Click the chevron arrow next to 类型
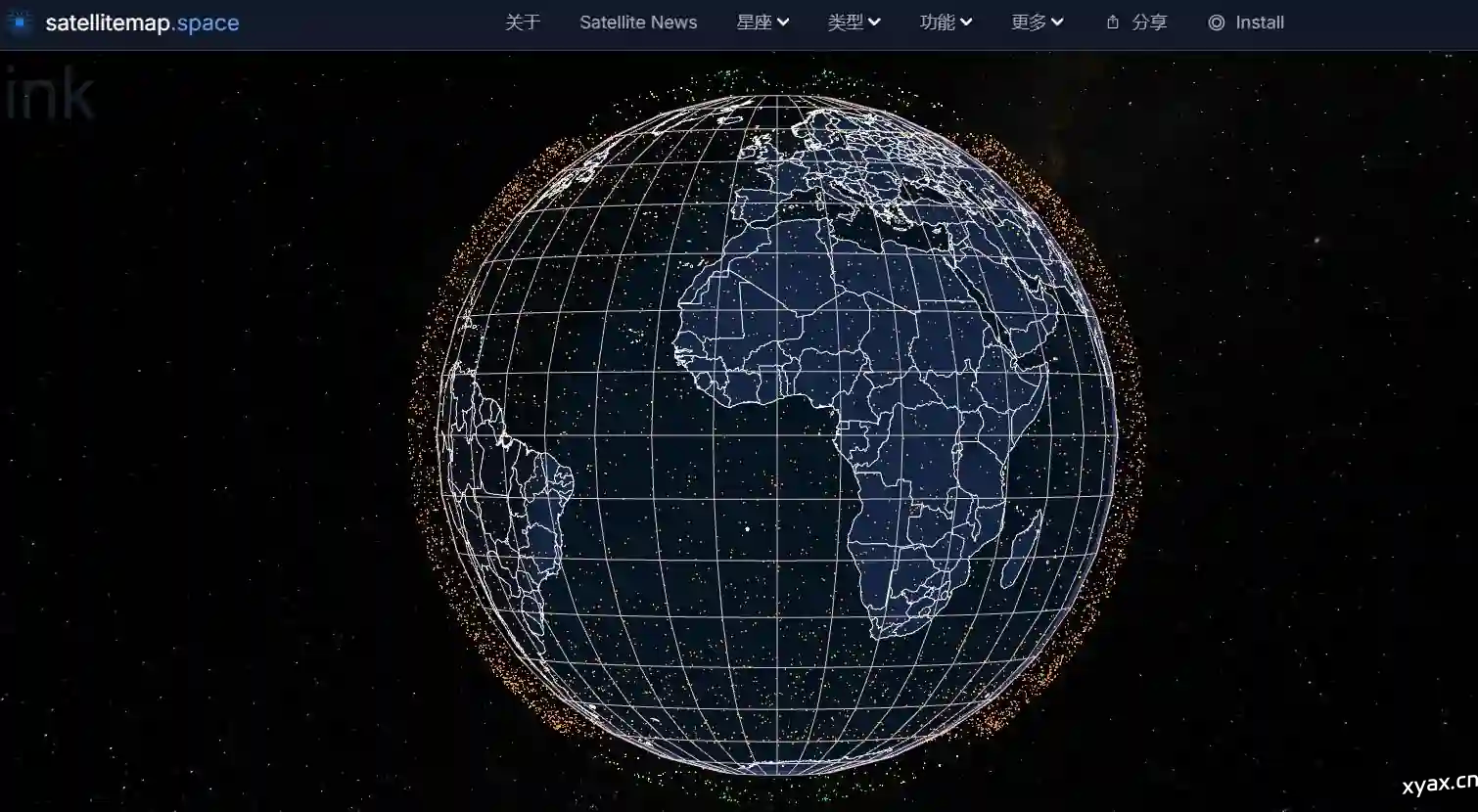 pos(874,23)
